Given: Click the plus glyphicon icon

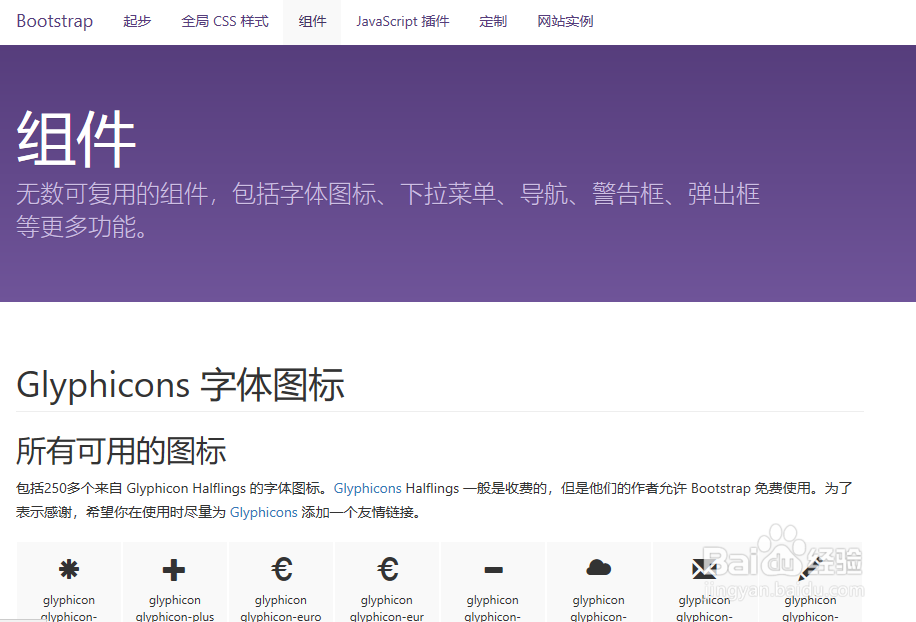Looking at the screenshot, I should click(x=174, y=569).
